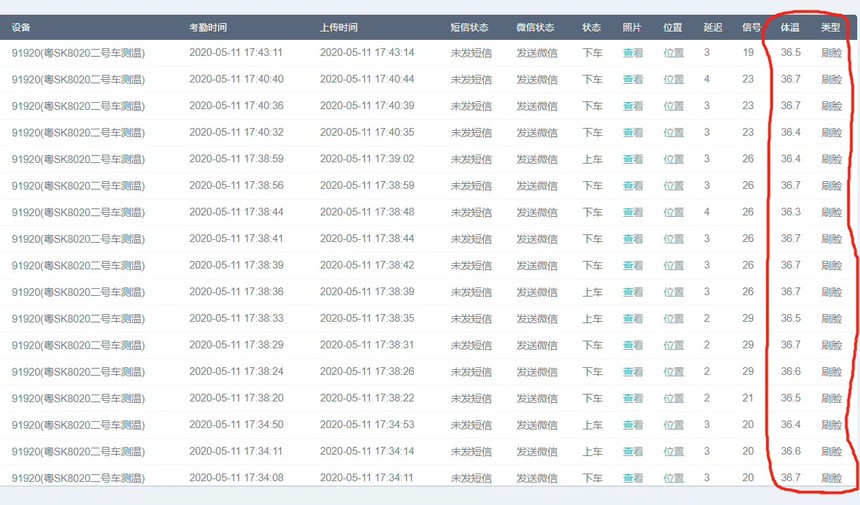Click the 上传时间 column header
Viewport: 860px width, 505px height.
tap(338, 27)
